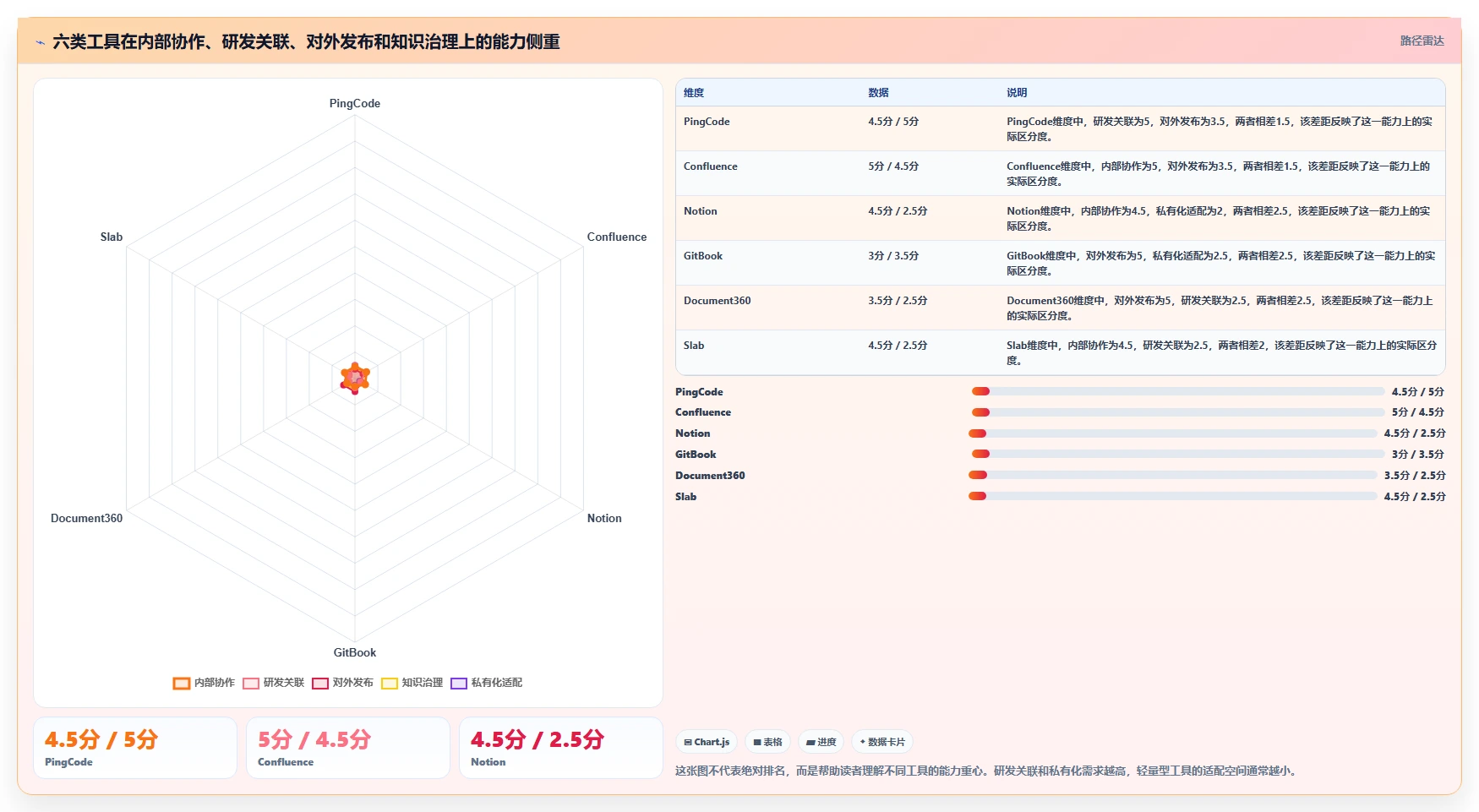Click the PingCode radar axis label
Screen dimensions: 1479x812
(355, 103)
